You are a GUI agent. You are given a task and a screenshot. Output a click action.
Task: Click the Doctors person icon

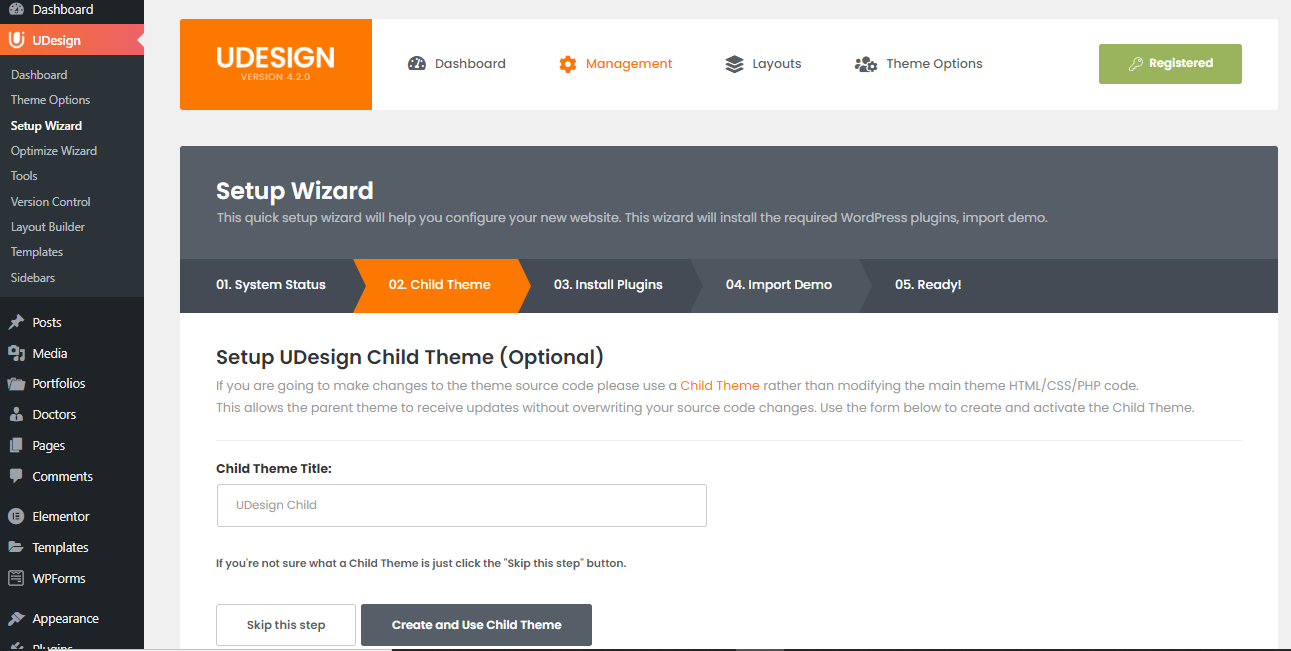click(16, 414)
